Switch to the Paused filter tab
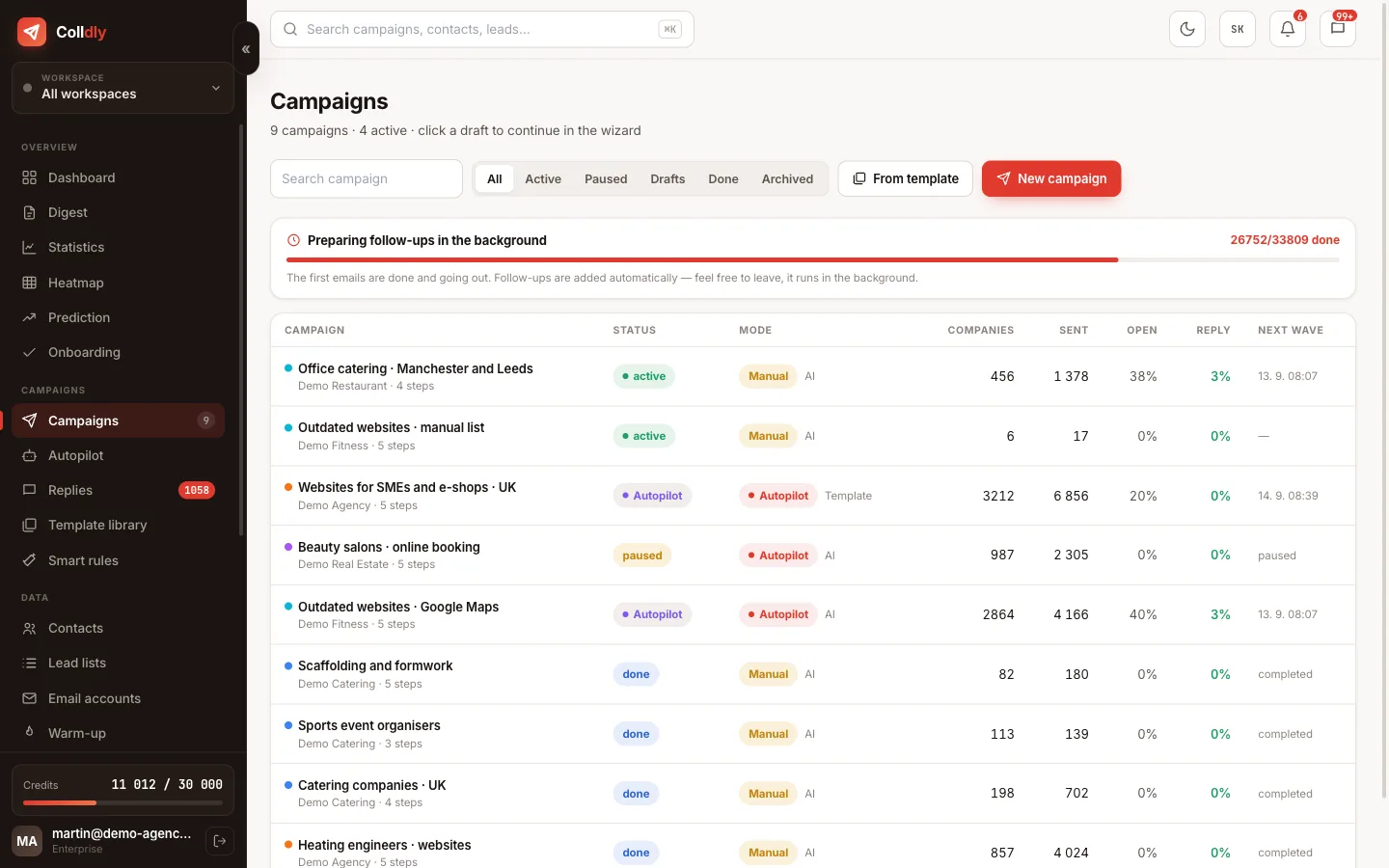The image size is (1389, 868). click(606, 178)
